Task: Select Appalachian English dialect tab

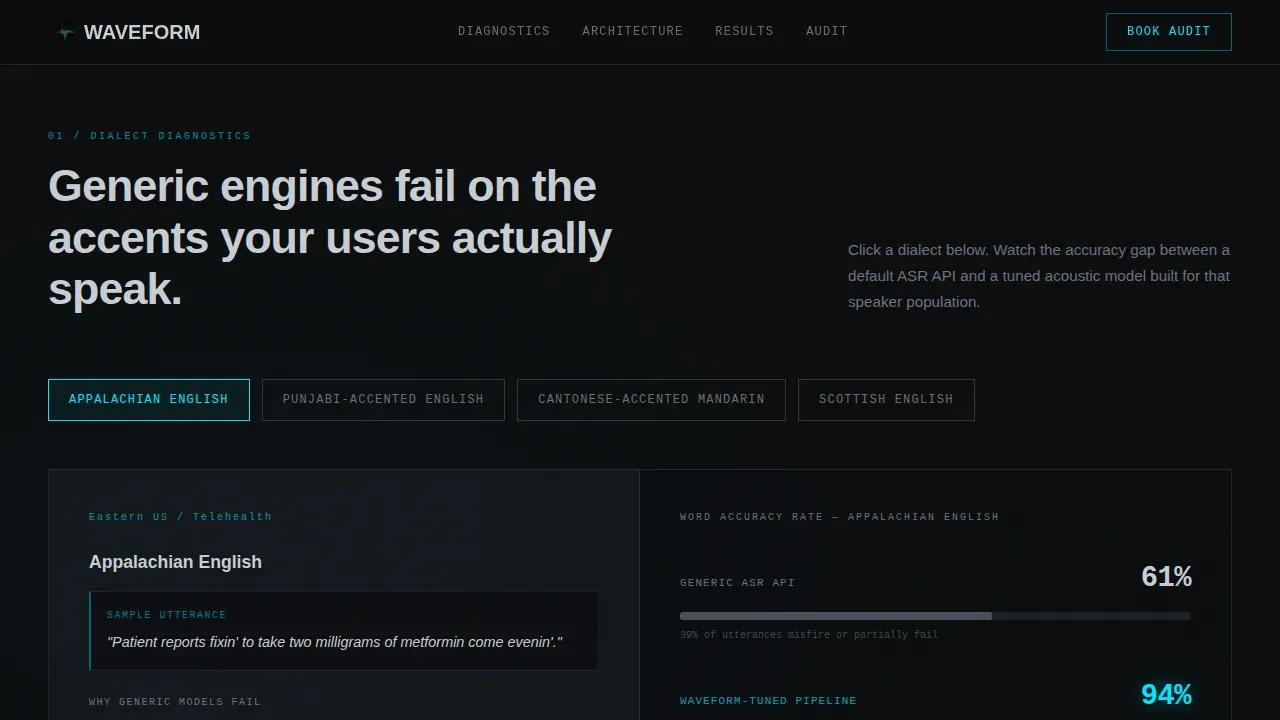Action: [x=149, y=400]
